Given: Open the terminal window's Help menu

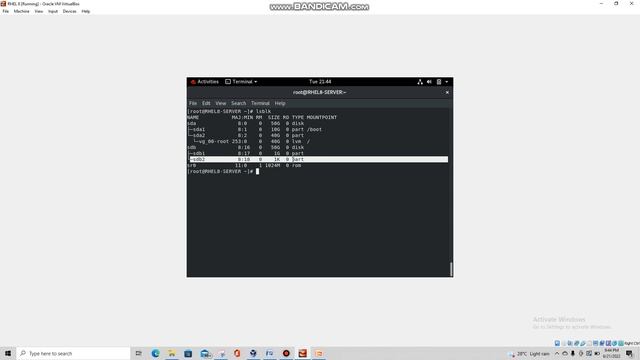Looking at the screenshot, I should point(280,103).
